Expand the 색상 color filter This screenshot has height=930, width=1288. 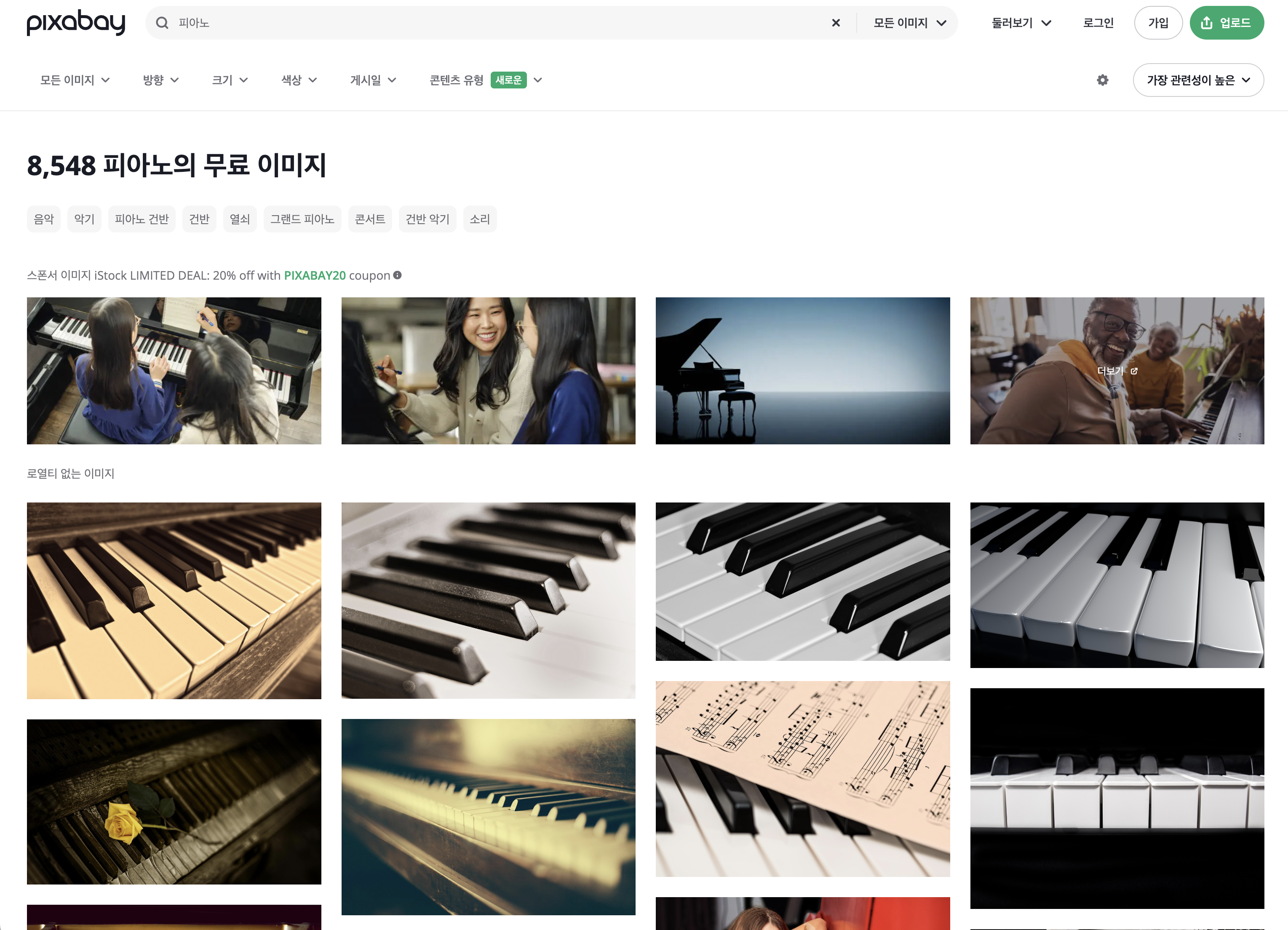pyautogui.click(x=299, y=80)
